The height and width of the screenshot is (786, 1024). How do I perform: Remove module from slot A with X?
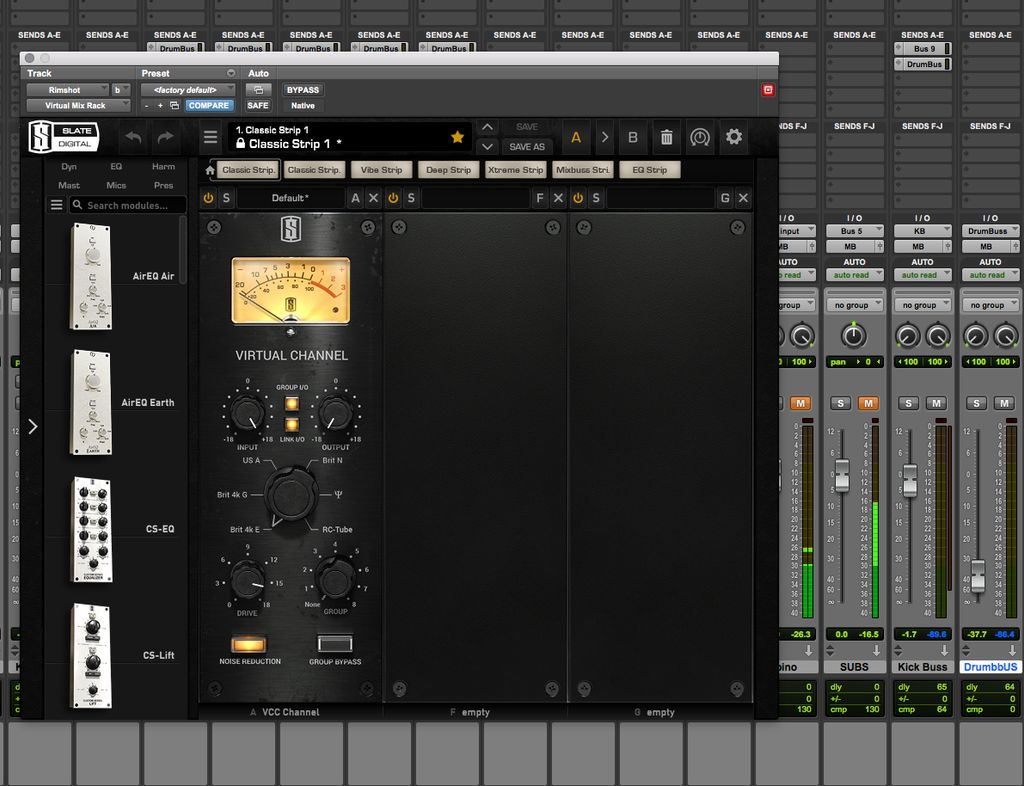(373, 198)
